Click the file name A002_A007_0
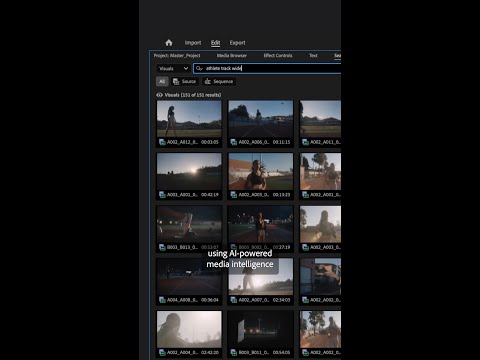This screenshot has width=480, height=360. 254,300
